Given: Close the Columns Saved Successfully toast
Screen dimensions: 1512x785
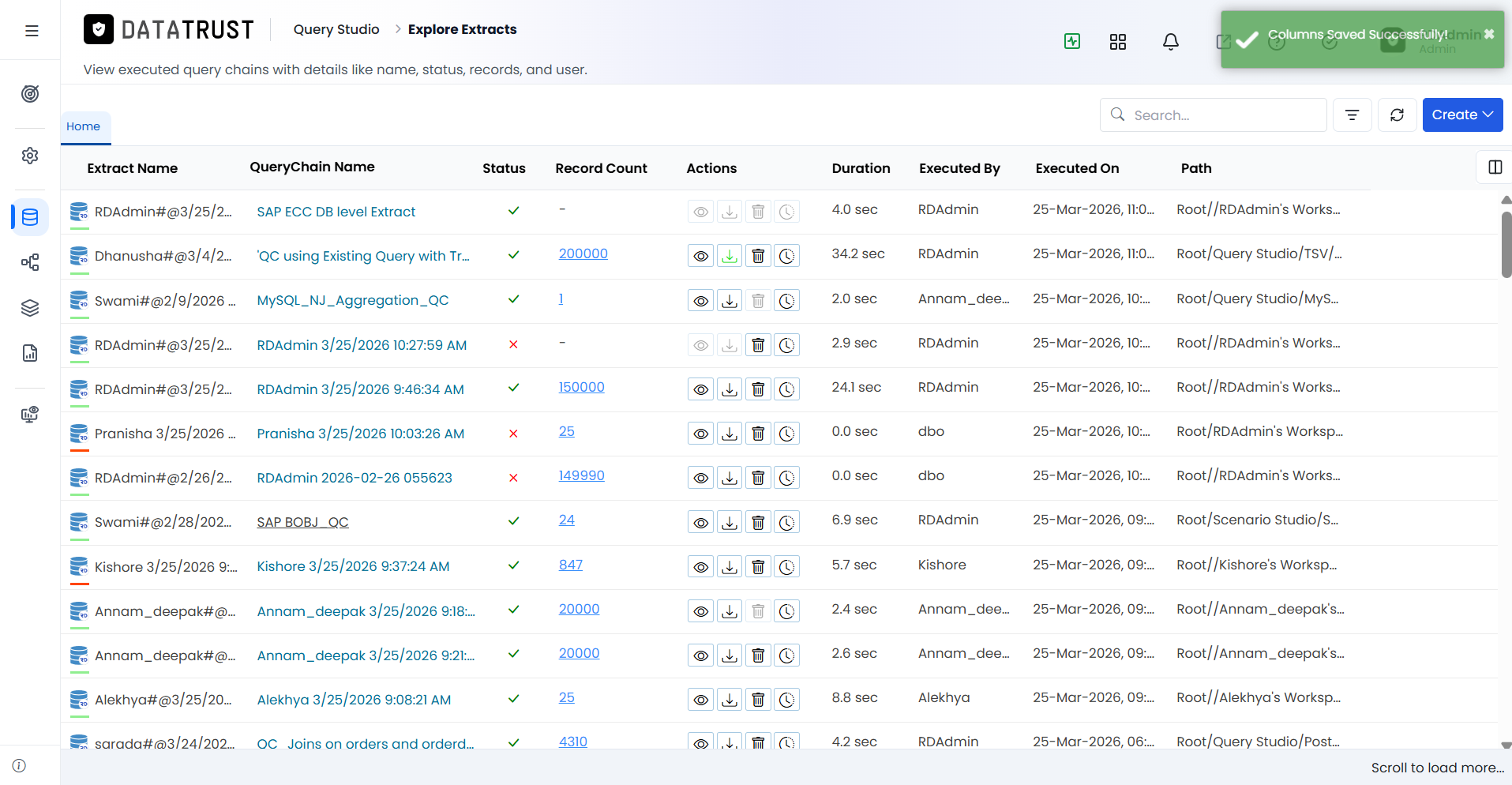Looking at the screenshot, I should pyautogui.click(x=1489, y=34).
